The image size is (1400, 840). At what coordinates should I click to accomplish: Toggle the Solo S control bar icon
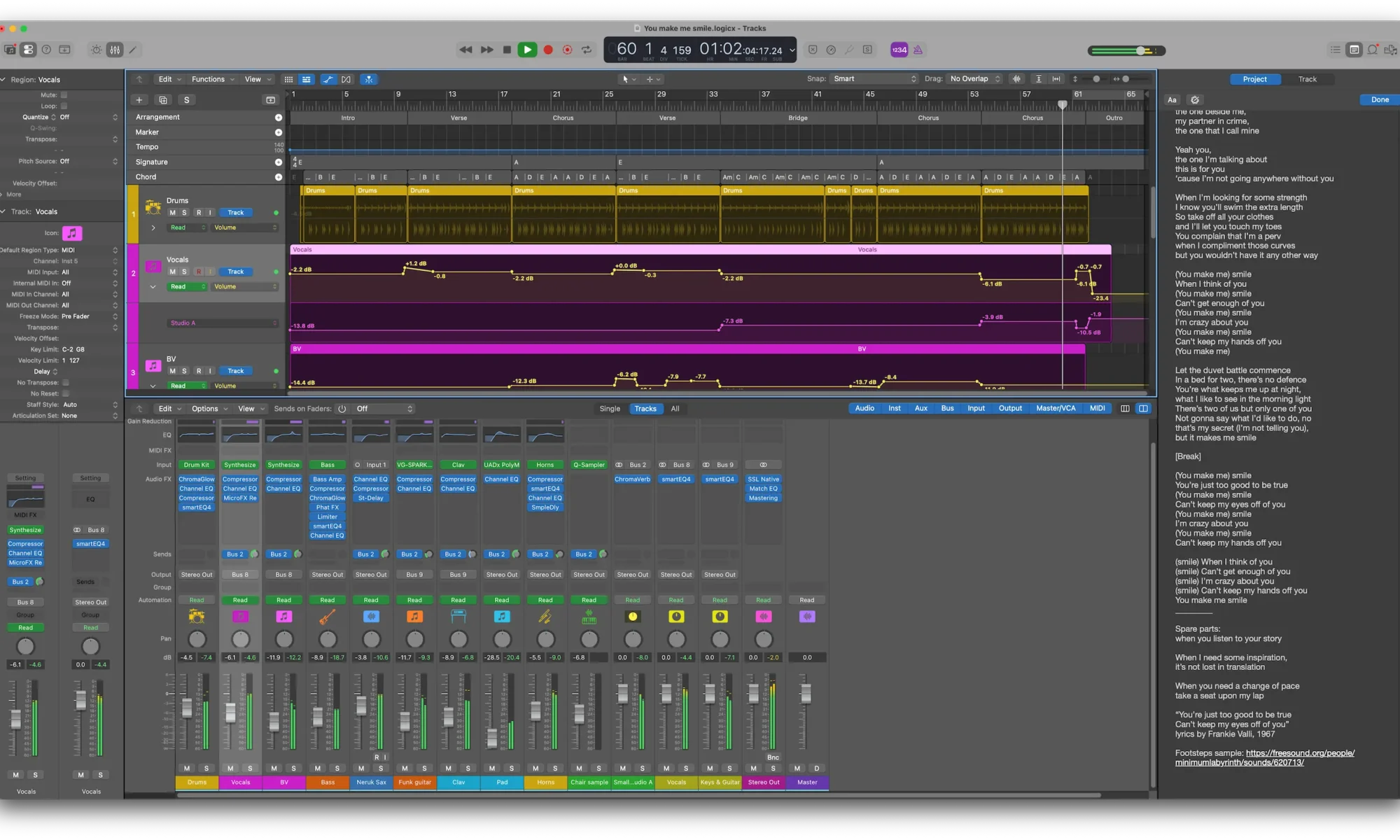coord(867,50)
